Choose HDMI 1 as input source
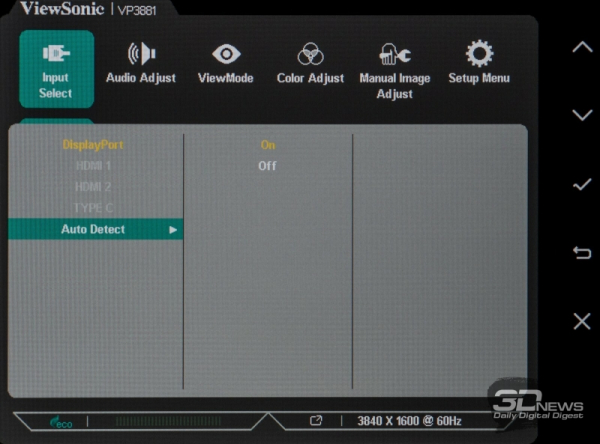Viewport: 600px width, 444px height. point(93,166)
